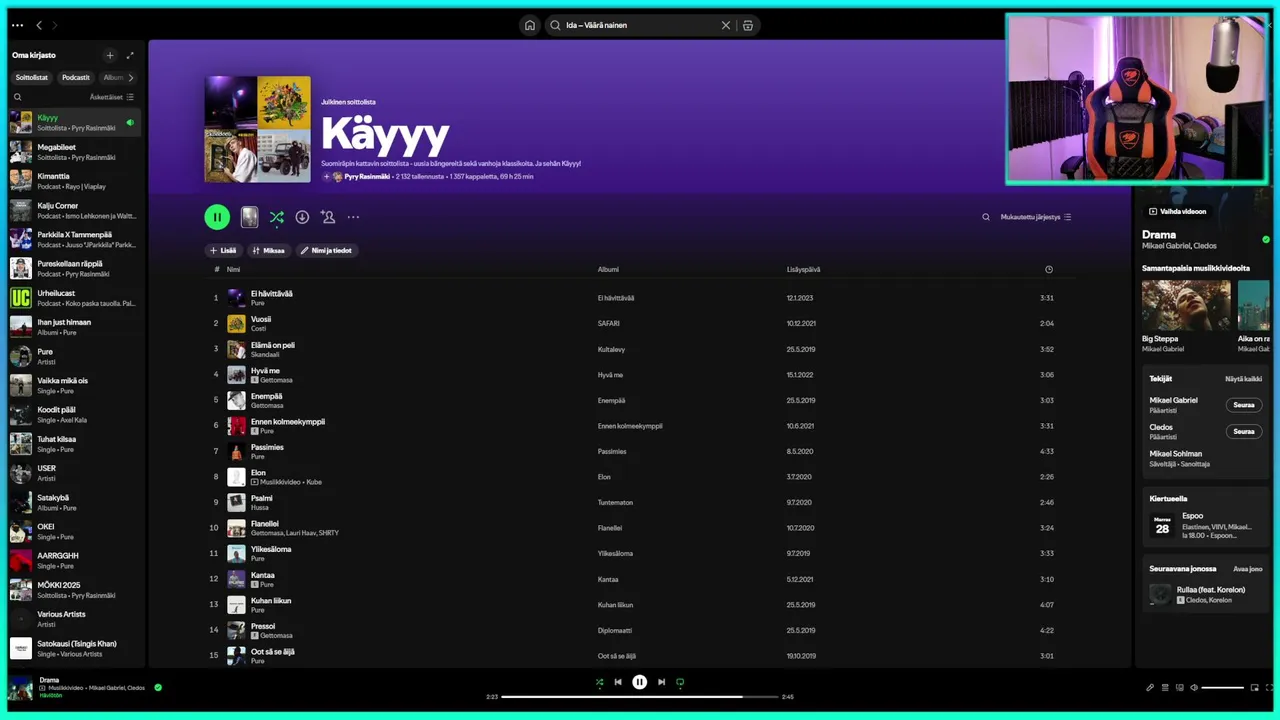
Task: Adjust the volume slider
Action: 1222,687
